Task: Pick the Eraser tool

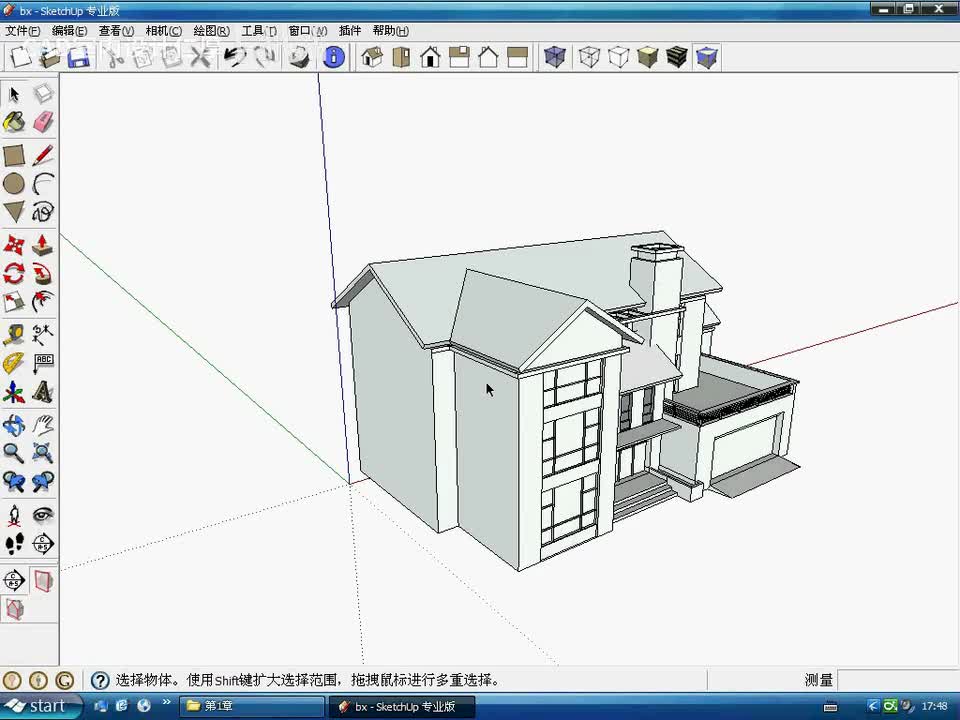Action: 43,122
